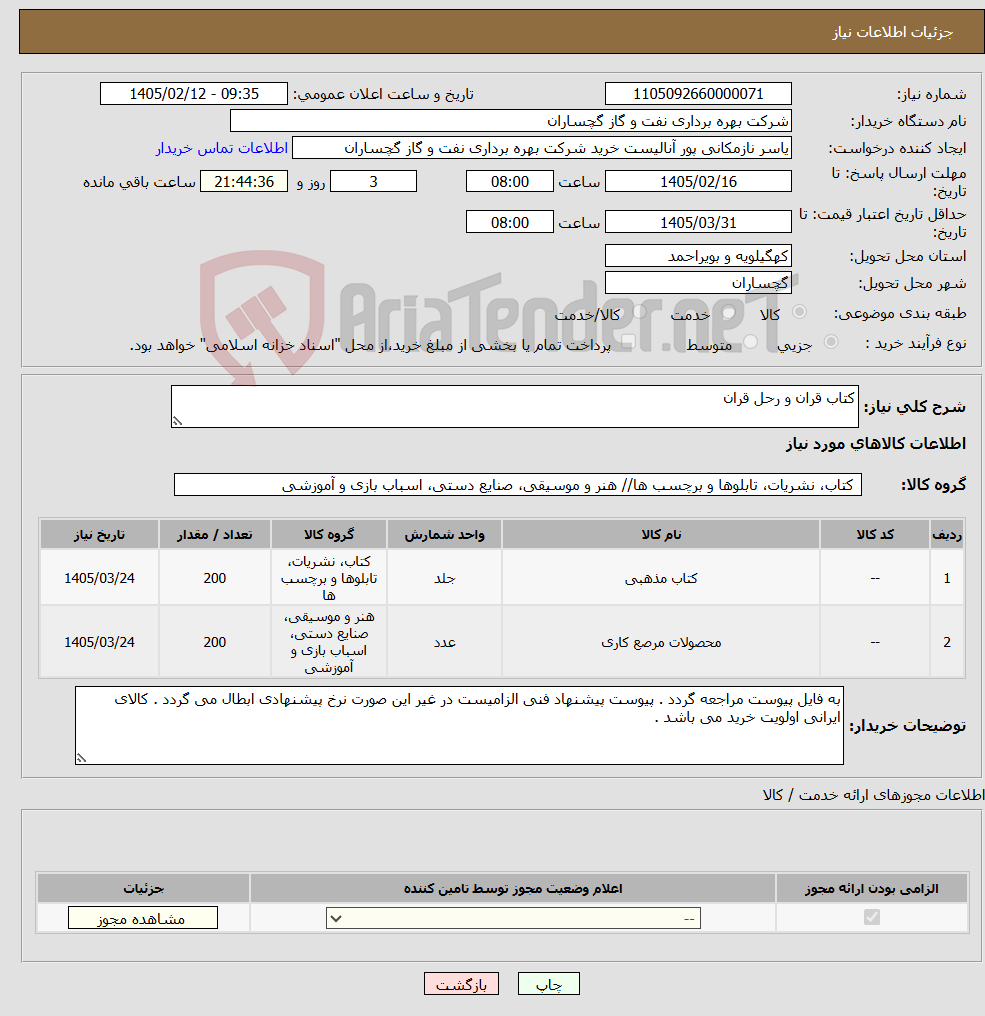Click the جزئیات column header
The width and height of the screenshot is (985, 1016).
143,888
